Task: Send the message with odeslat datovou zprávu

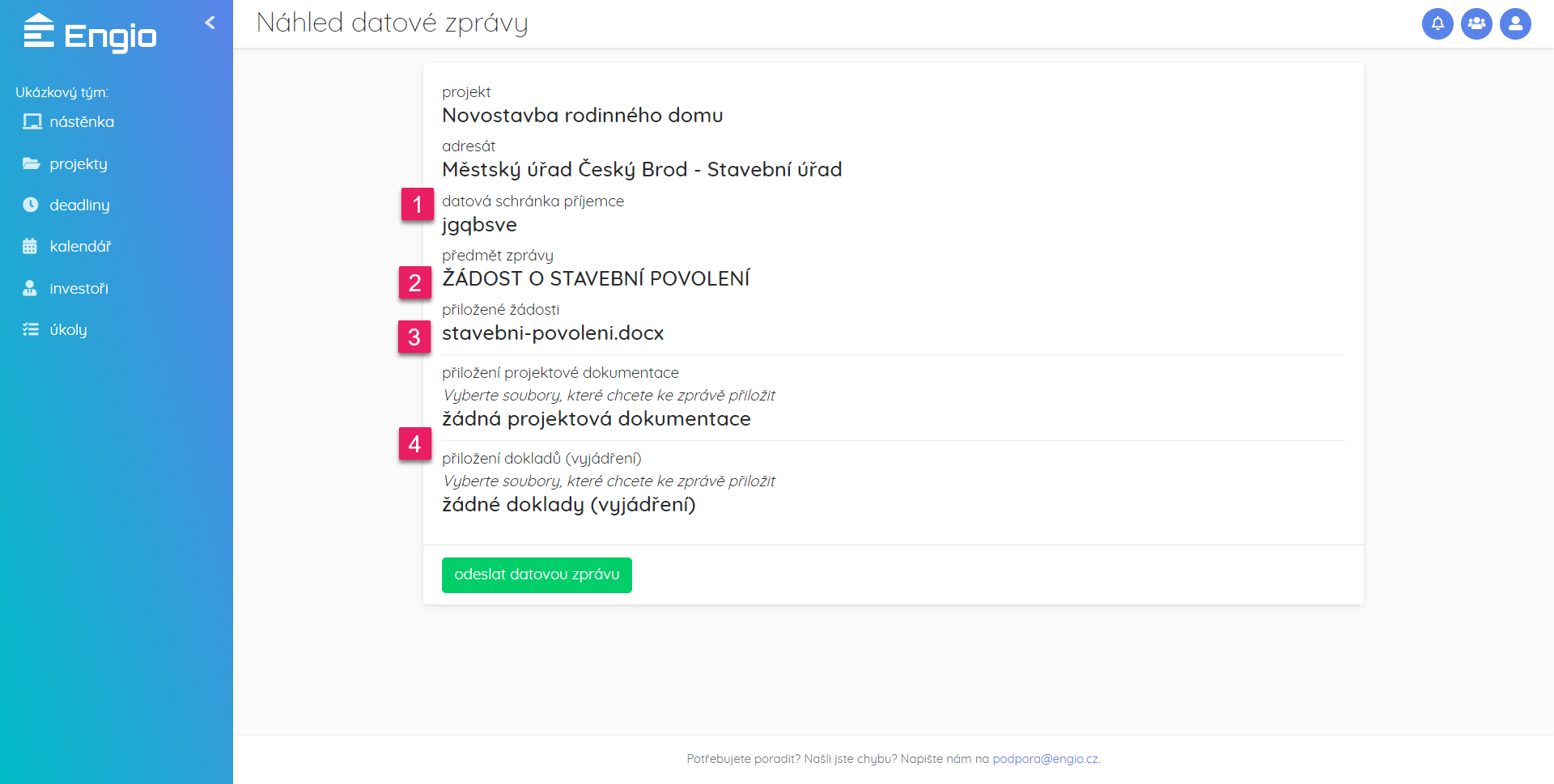Action: click(x=537, y=574)
